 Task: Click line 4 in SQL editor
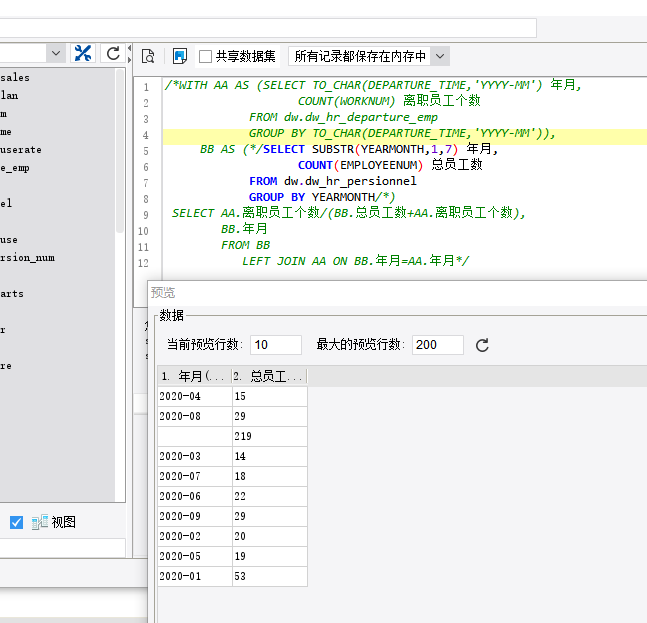pyautogui.click(x=400, y=133)
